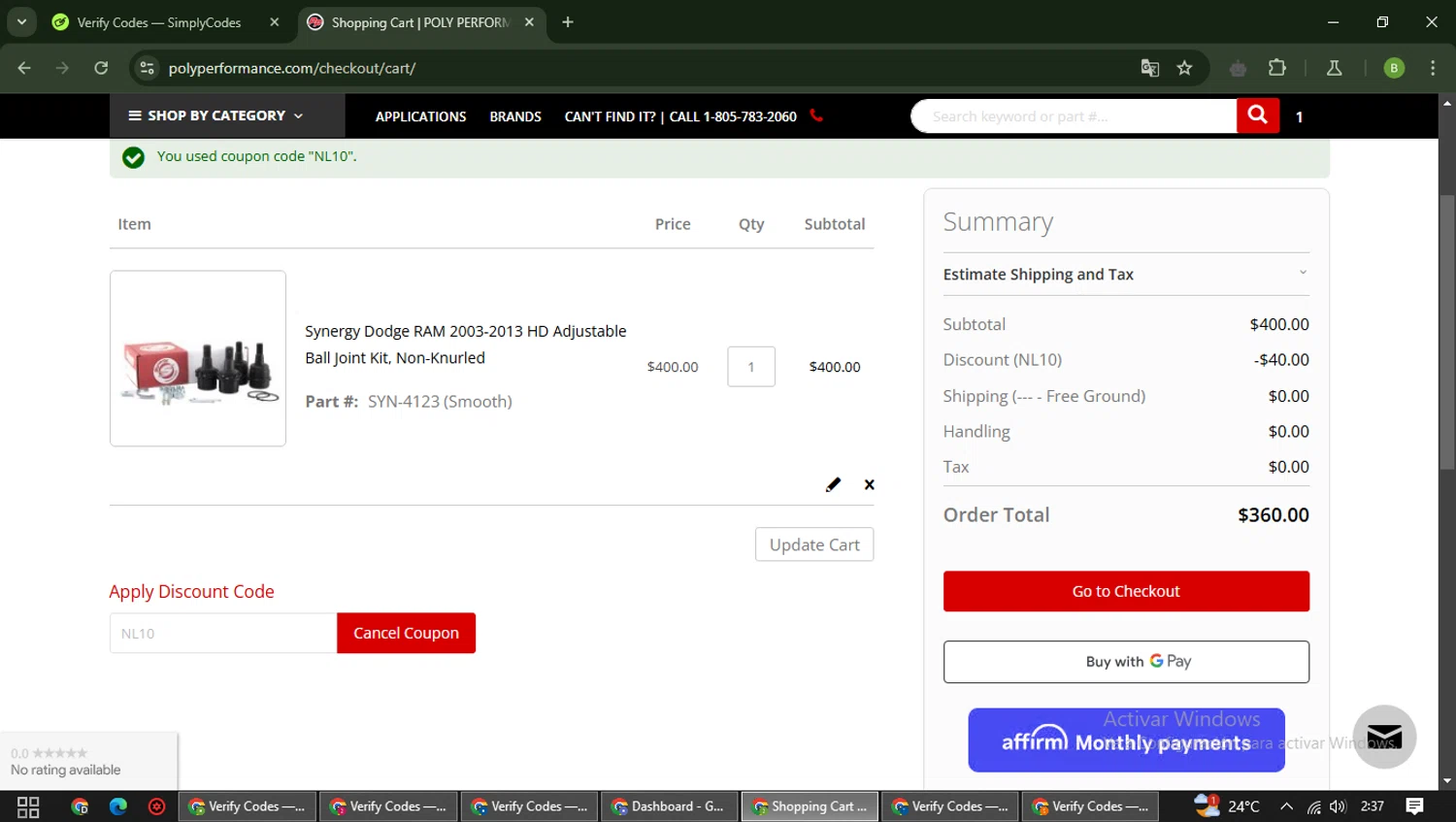
Task: Click Can't Find It call link
Action: [x=680, y=116]
